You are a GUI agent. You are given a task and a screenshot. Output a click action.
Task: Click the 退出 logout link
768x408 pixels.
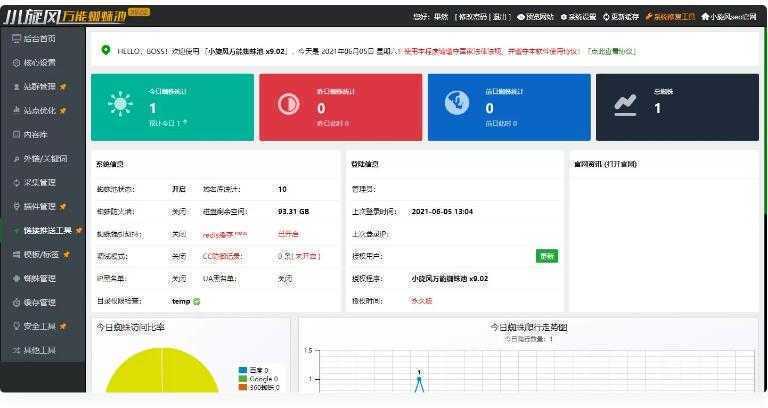click(500, 17)
